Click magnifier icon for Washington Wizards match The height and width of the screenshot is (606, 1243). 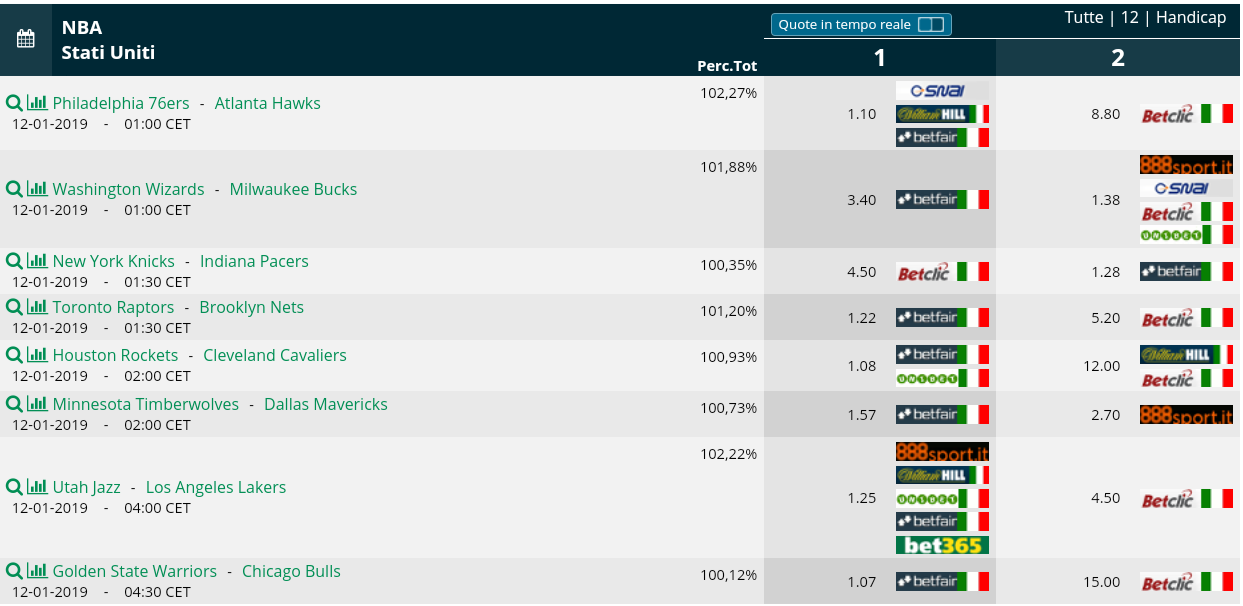pos(14,189)
